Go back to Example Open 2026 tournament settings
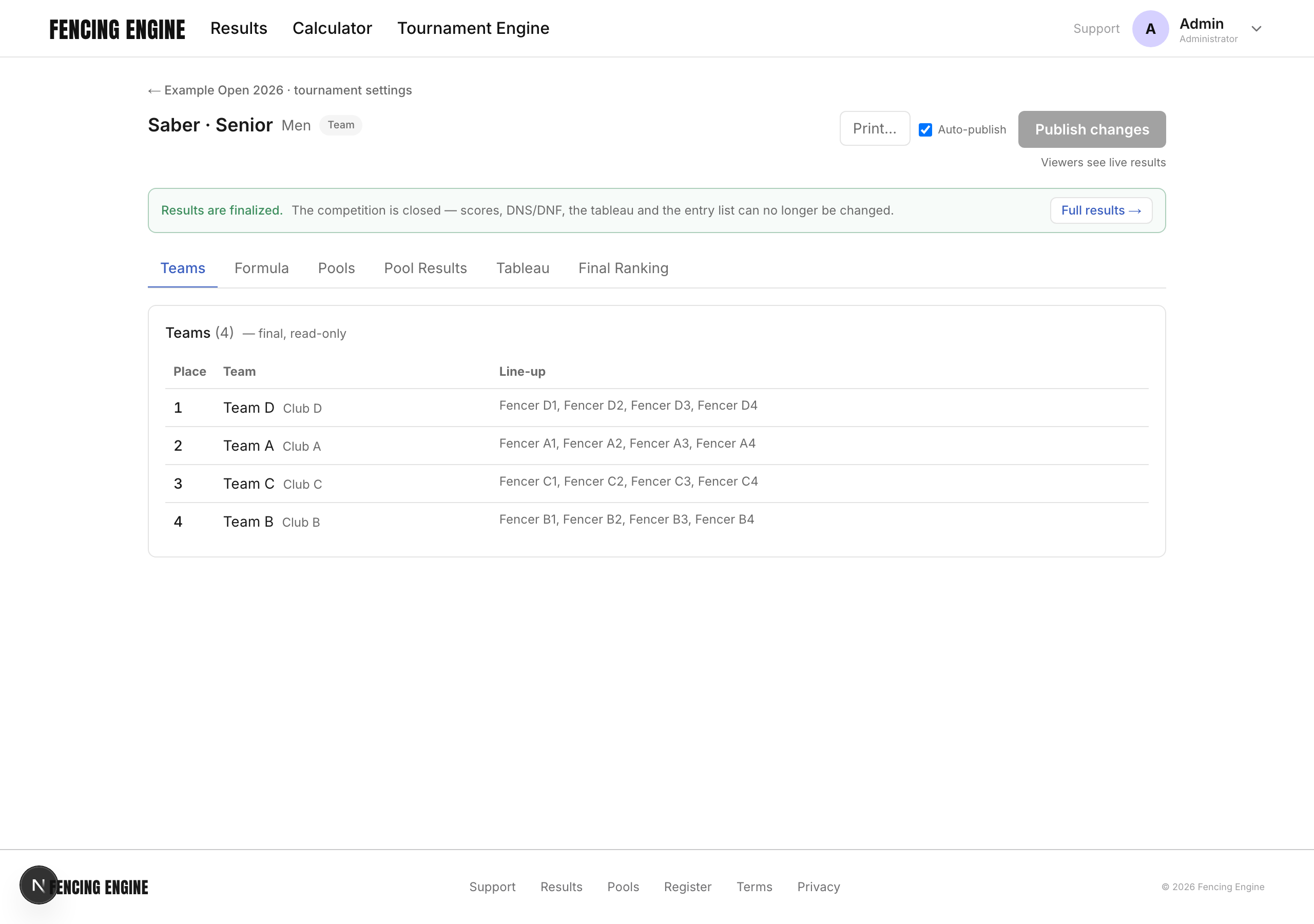Image resolution: width=1314 pixels, height=924 pixels. click(280, 90)
